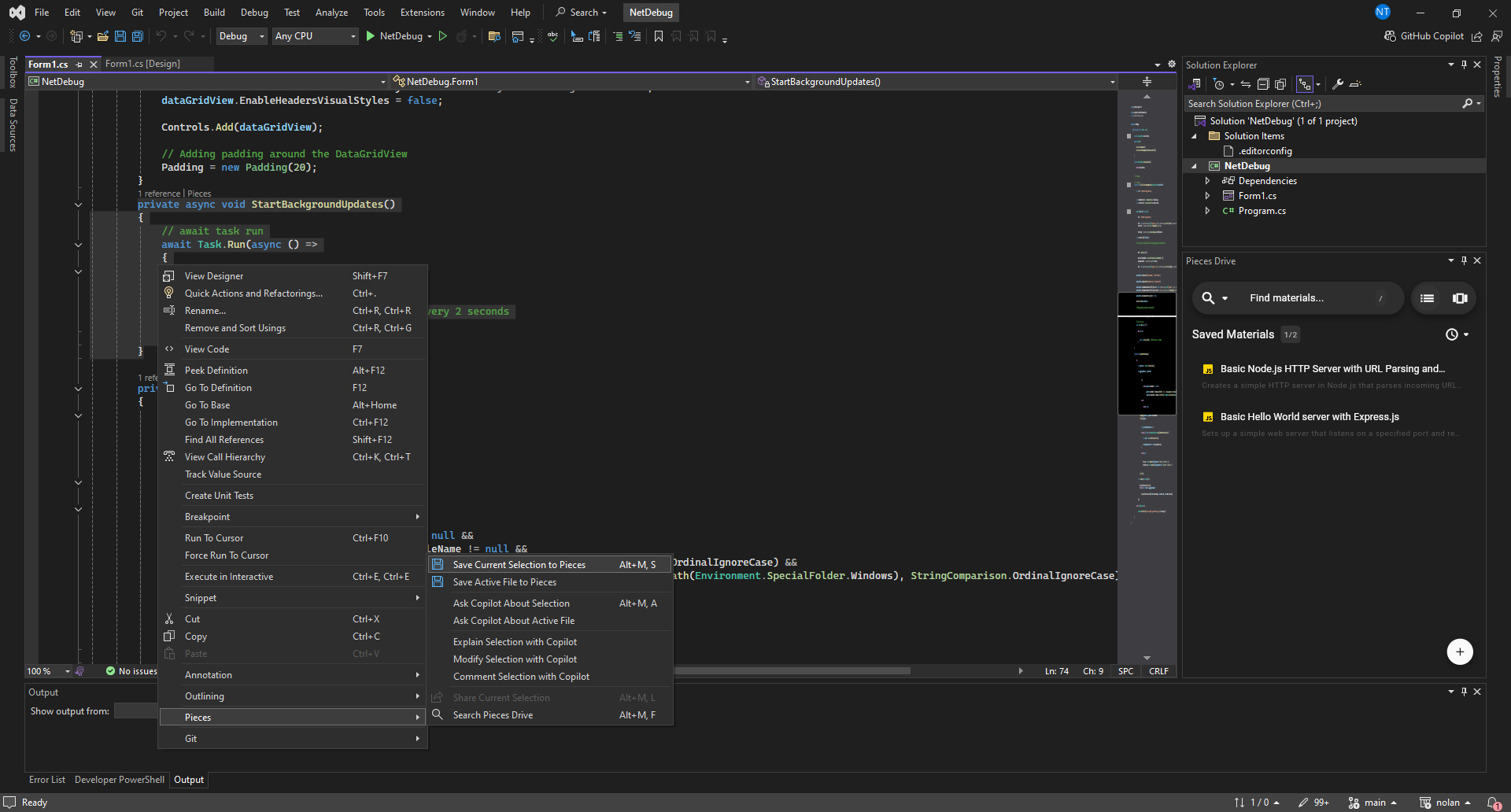Choose Go To Definition in context menu
The image size is (1511, 812).
[x=293, y=388]
